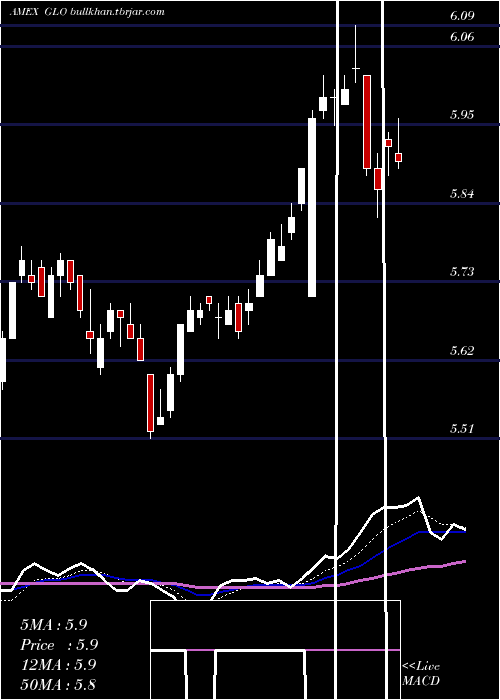Click the <<Live MACD label
The width and height of the screenshot is (500, 700).
(x=421, y=674)
